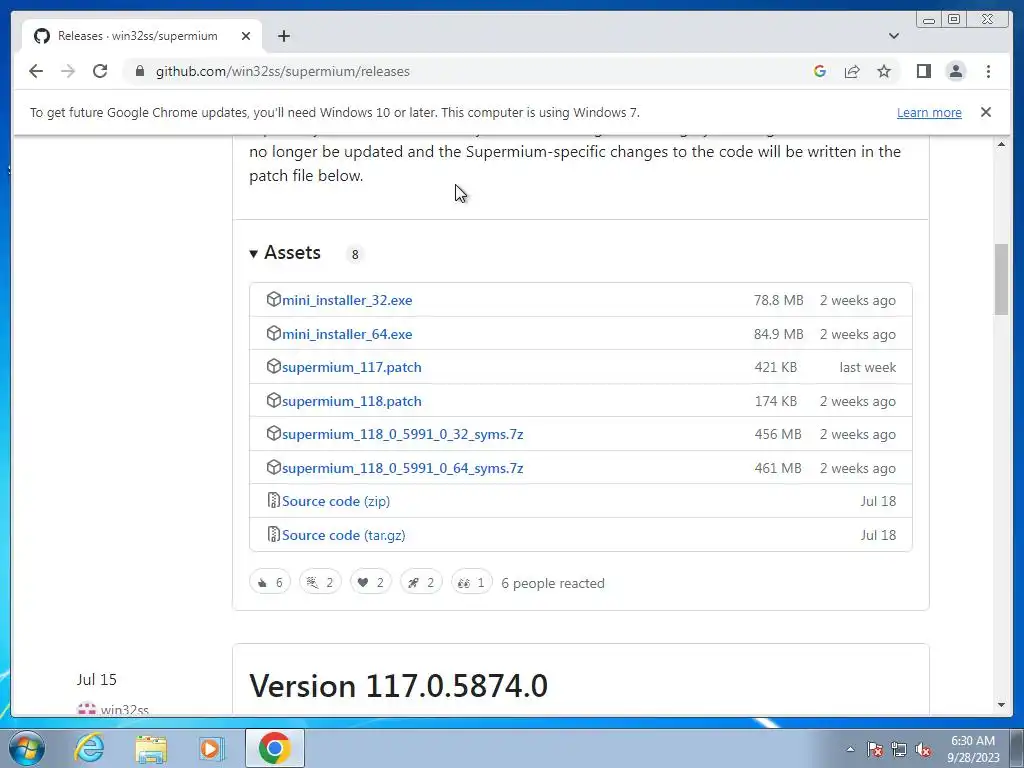Click the 78.8 MB file size
Screen dimensions: 1024x768
(x=778, y=300)
